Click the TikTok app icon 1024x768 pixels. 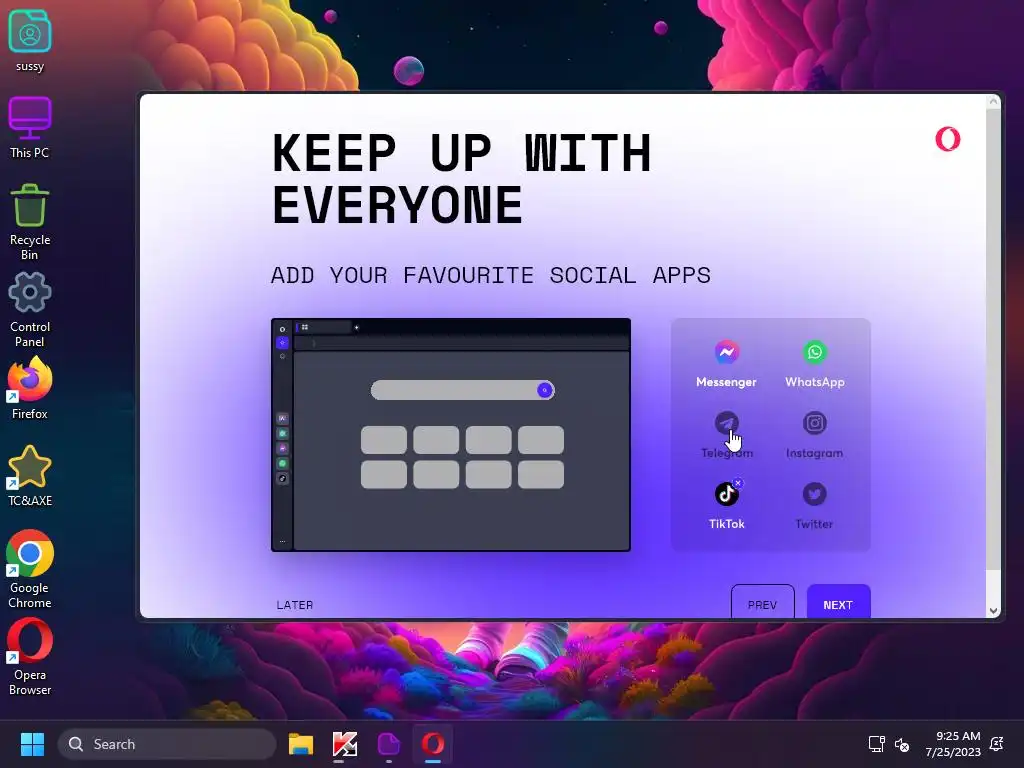726,494
